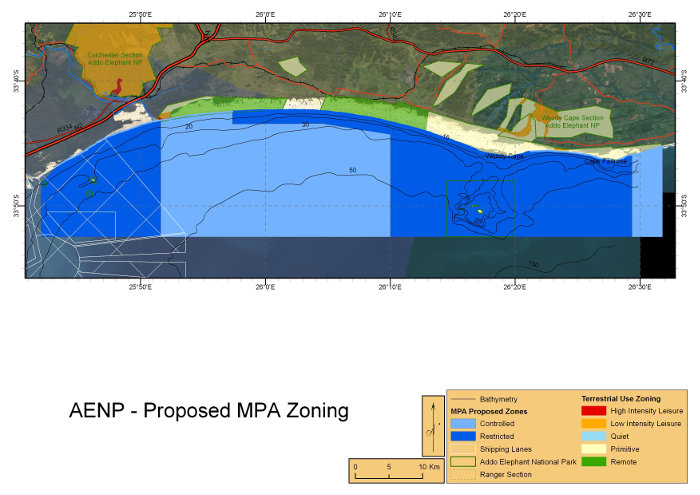Click the 'Restricted' legend label
The height and width of the screenshot is (495, 700).
click(x=497, y=437)
